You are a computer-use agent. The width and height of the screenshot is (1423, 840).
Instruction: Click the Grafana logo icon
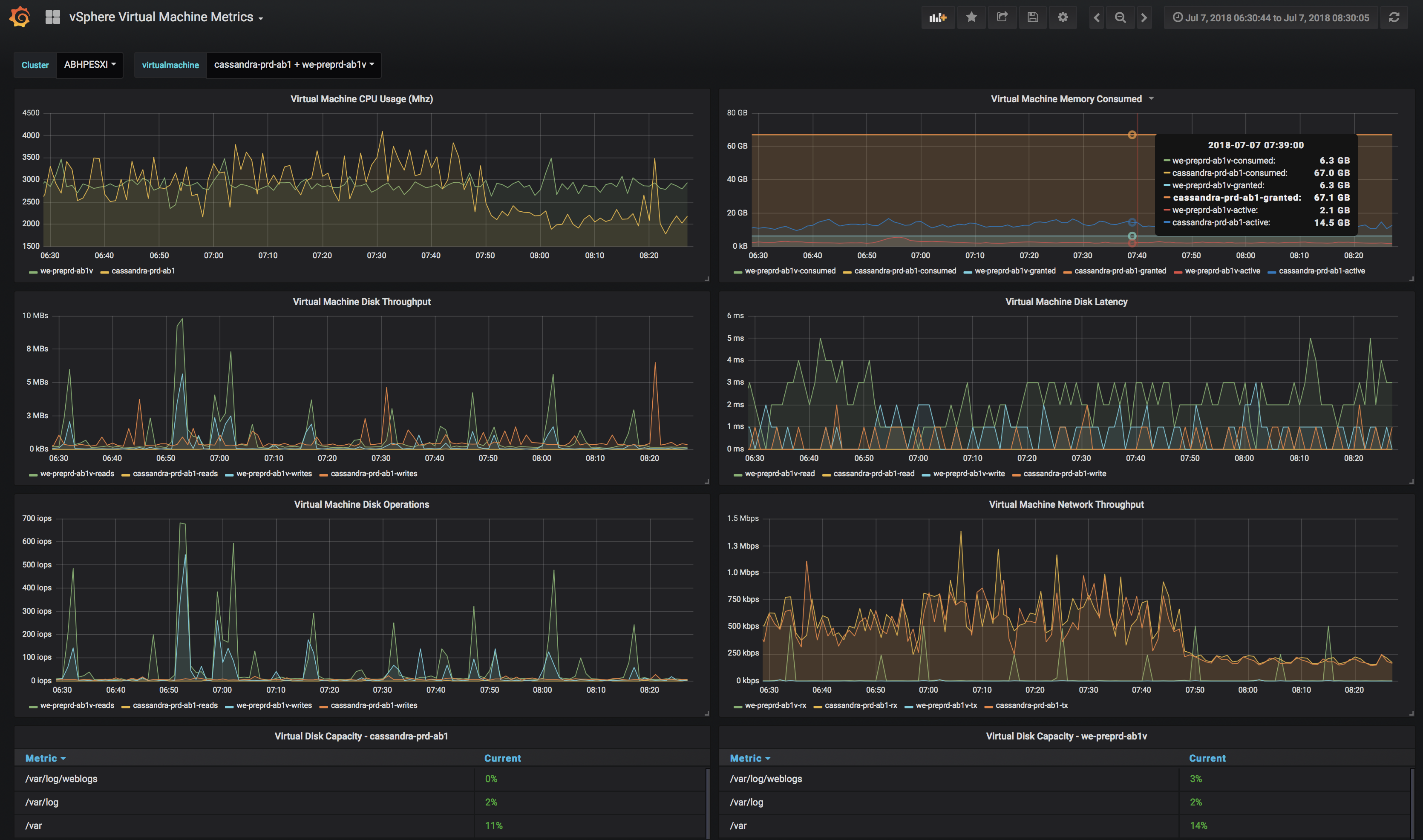[20, 17]
